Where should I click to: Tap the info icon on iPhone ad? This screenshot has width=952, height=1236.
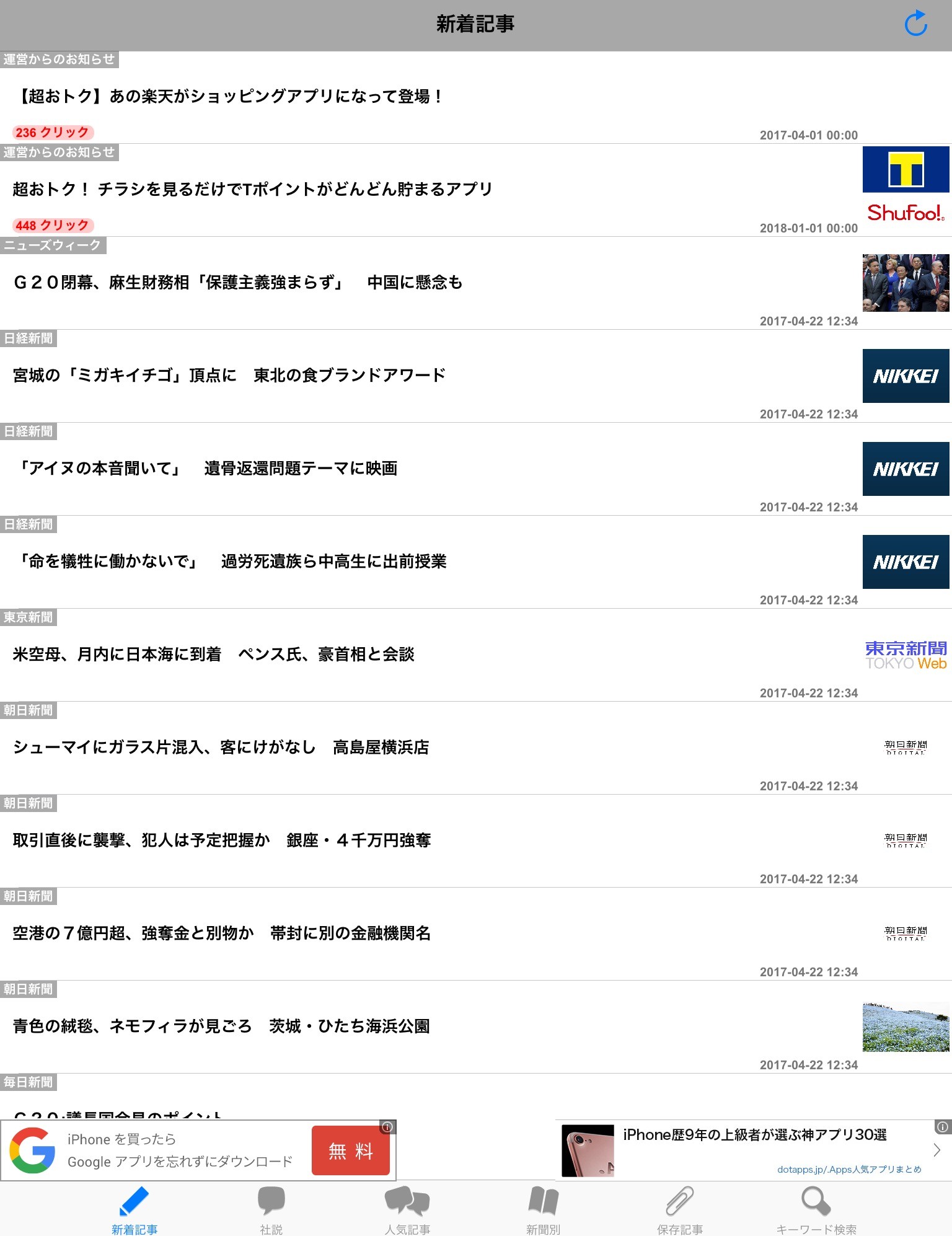coord(943,1127)
